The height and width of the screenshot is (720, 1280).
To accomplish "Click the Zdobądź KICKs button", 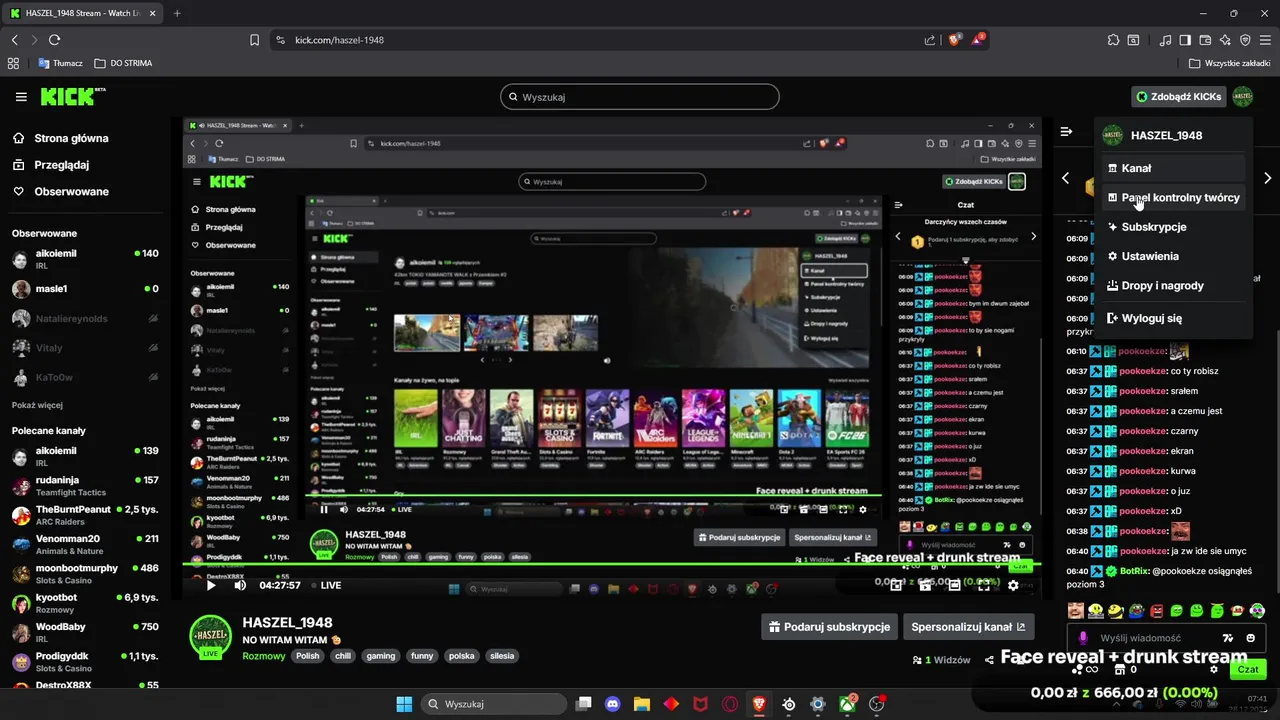I will [x=1178, y=97].
